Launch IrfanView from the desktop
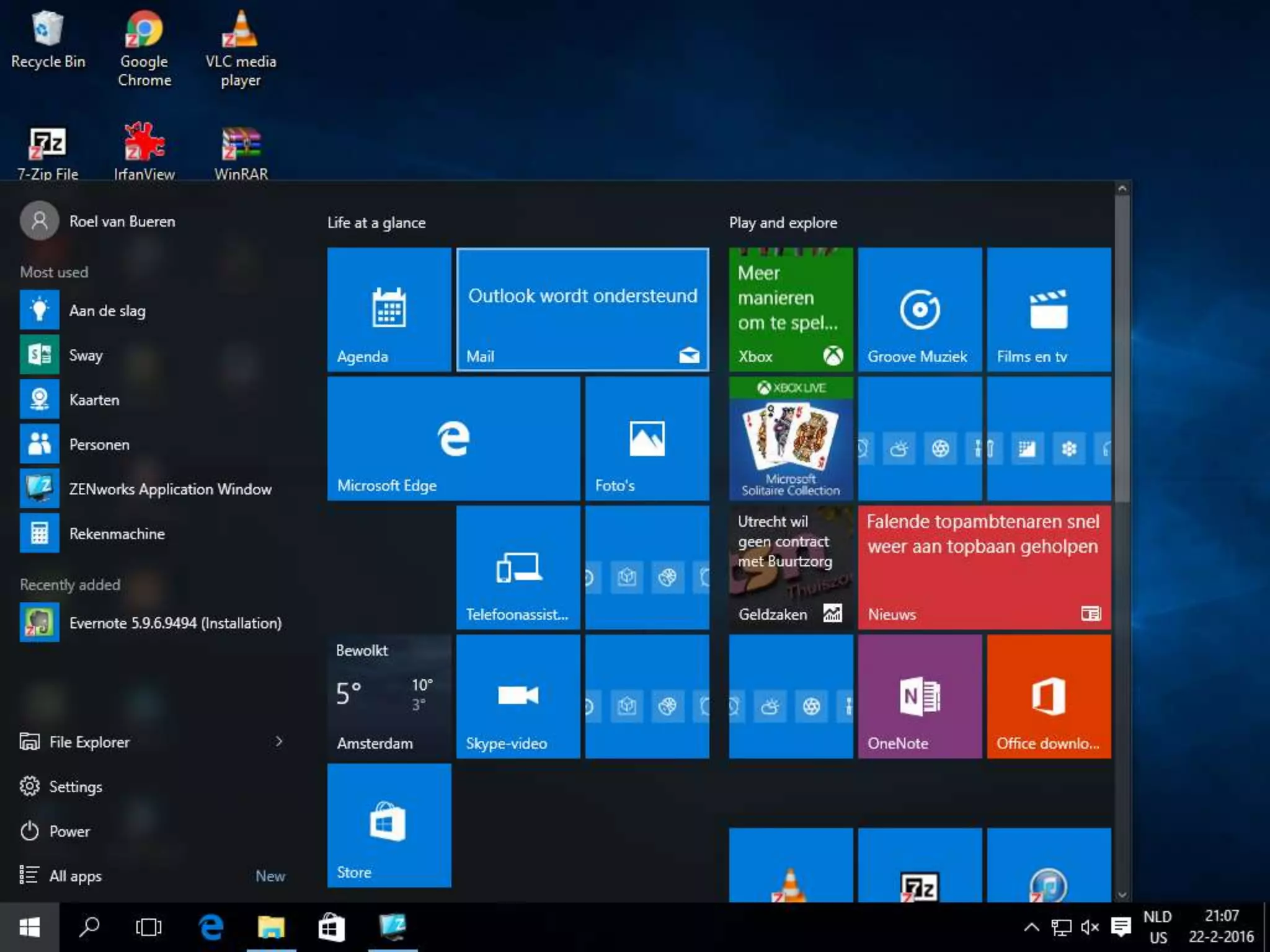 pos(144,152)
